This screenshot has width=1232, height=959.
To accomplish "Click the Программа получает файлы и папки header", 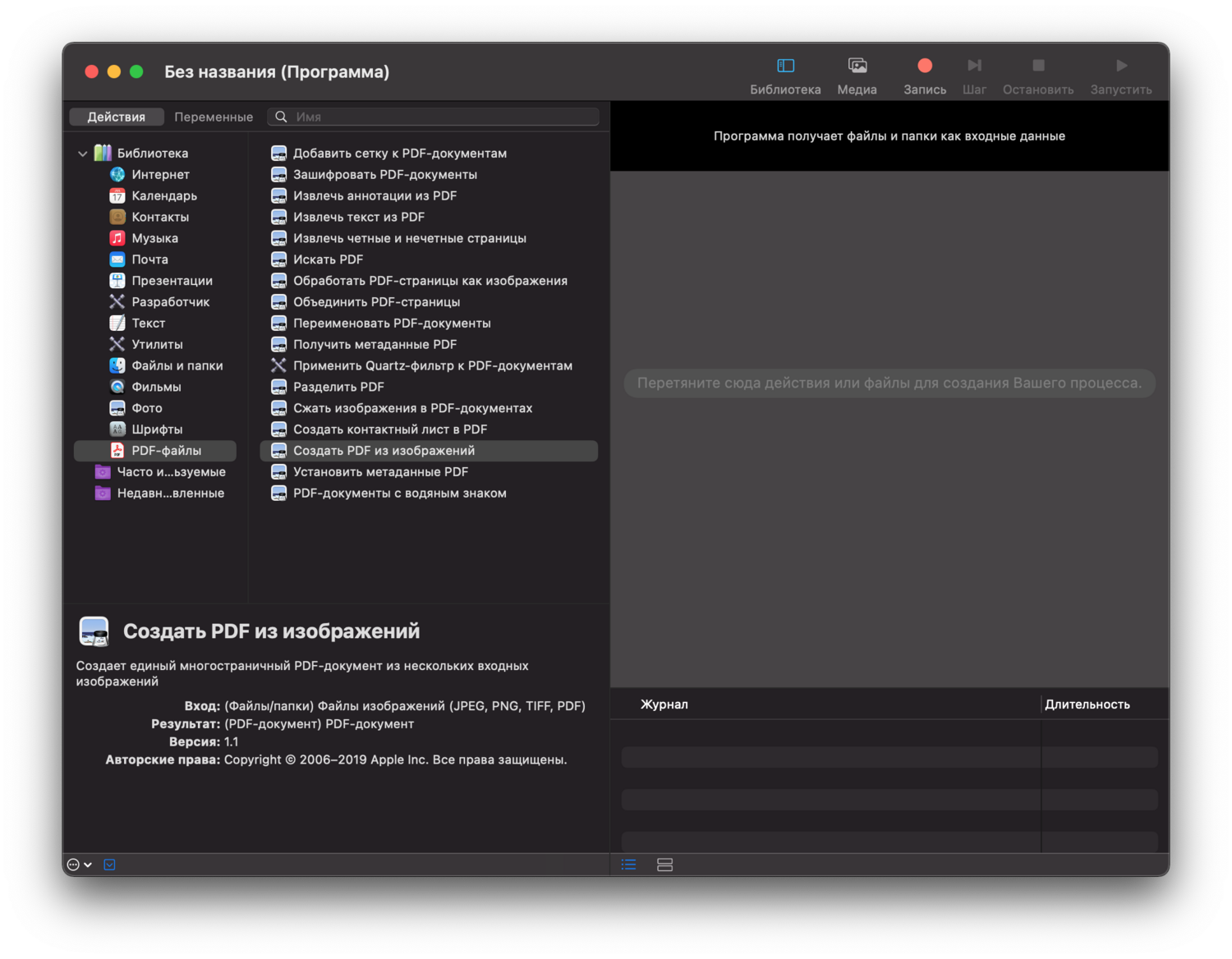I will point(890,136).
